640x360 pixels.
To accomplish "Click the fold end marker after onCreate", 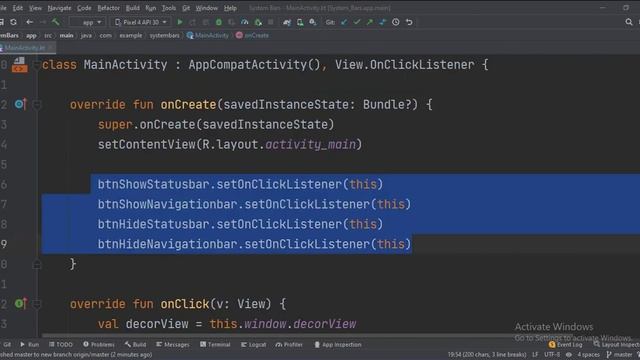I will click(x=37, y=264).
